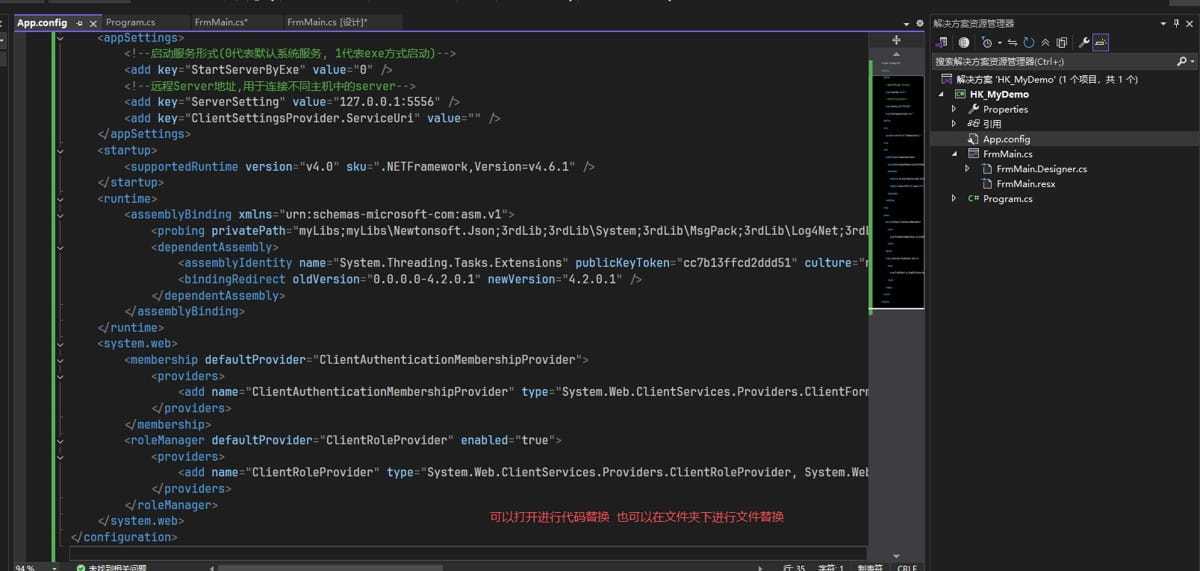Click the pin icon on App.config tab
The width and height of the screenshot is (1200, 571).
click(x=79, y=22)
